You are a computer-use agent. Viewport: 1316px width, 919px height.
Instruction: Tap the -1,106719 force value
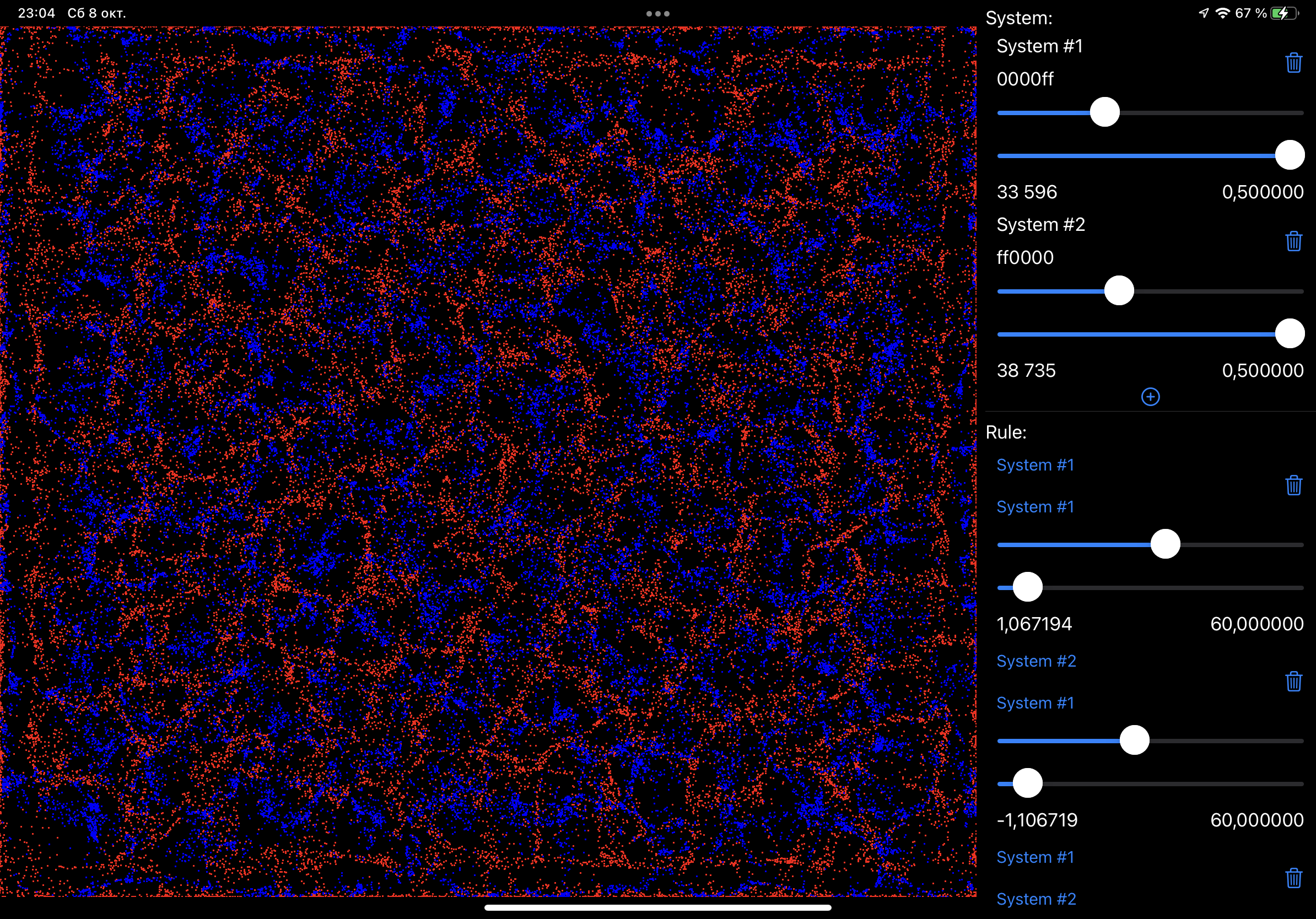pyautogui.click(x=1037, y=820)
